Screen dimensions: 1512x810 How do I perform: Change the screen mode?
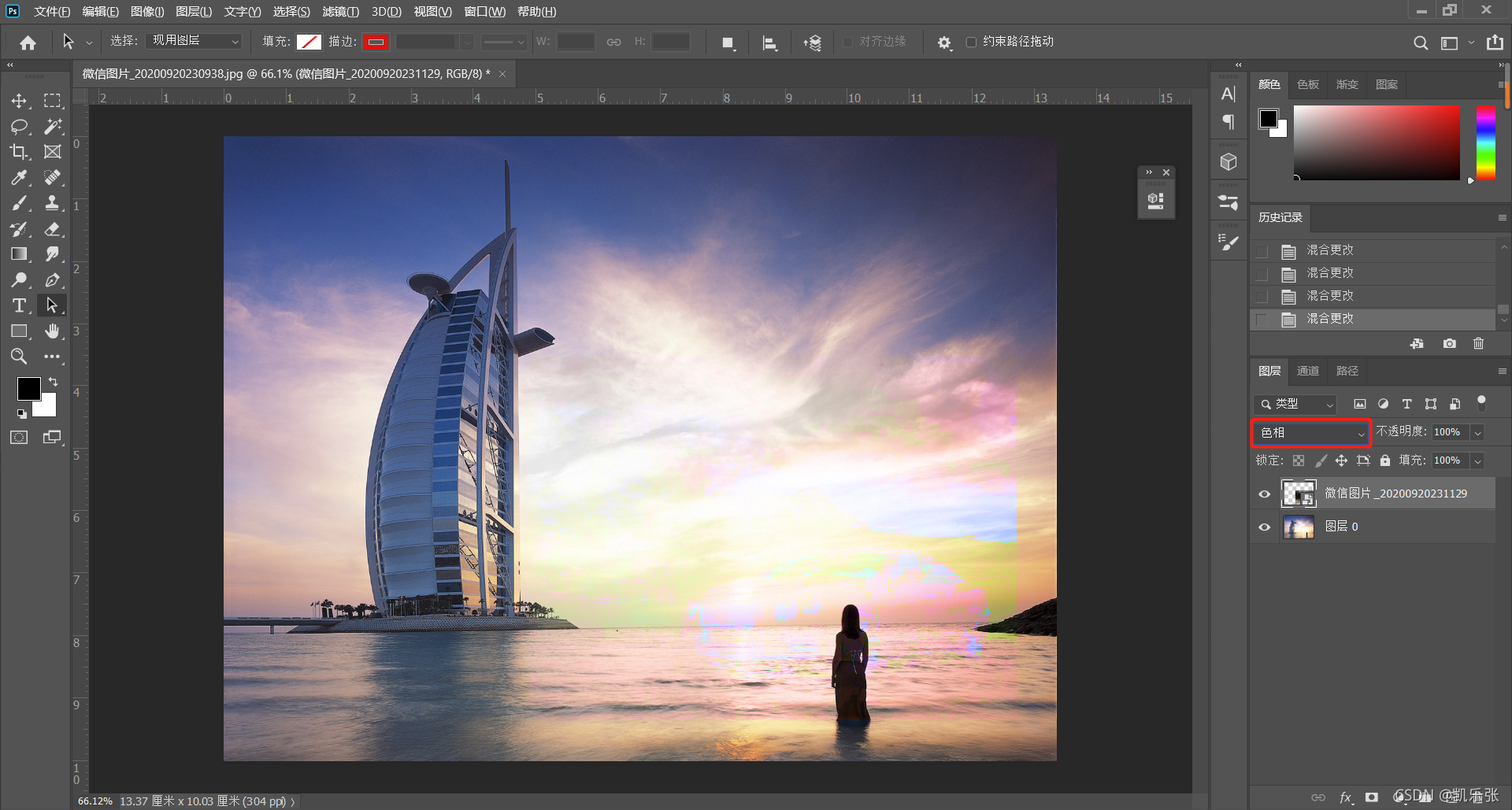pos(52,437)
